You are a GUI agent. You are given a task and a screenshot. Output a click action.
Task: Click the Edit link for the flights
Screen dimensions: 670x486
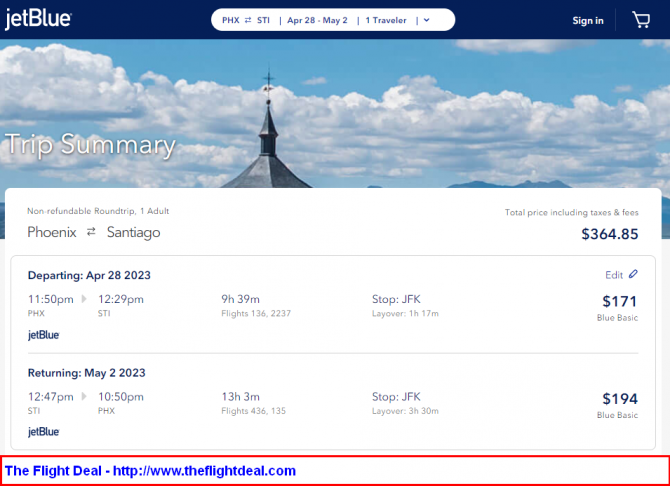point(614,275)
